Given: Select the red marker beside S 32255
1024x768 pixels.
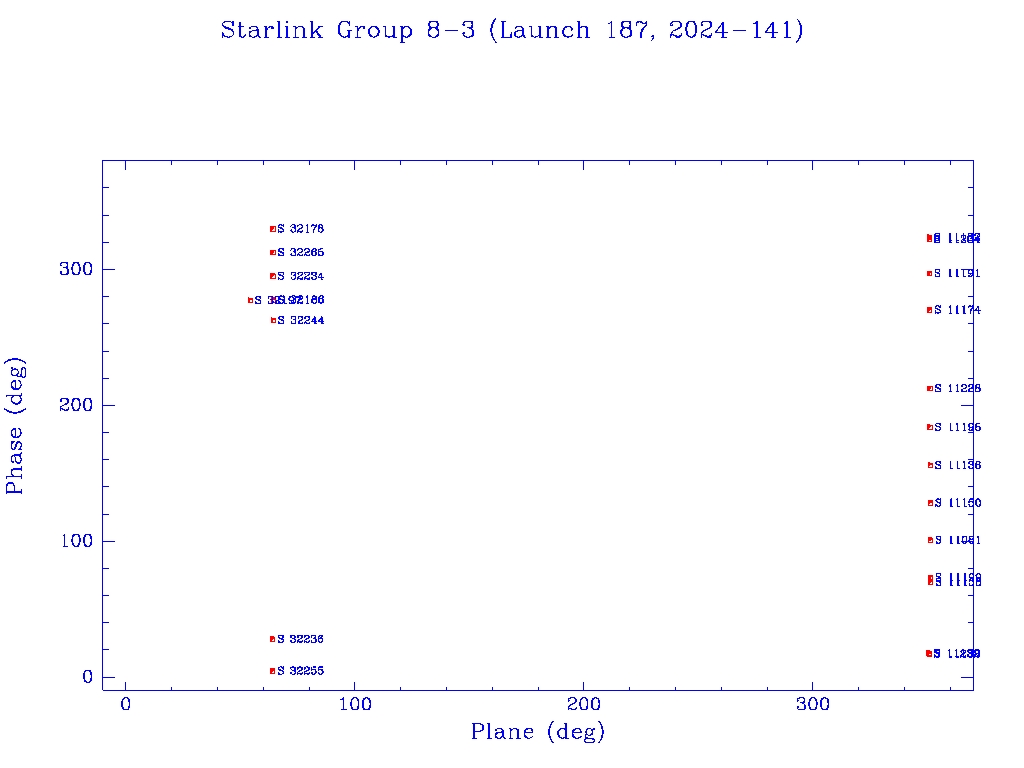Looking at the screenshot, I should 272,671.
